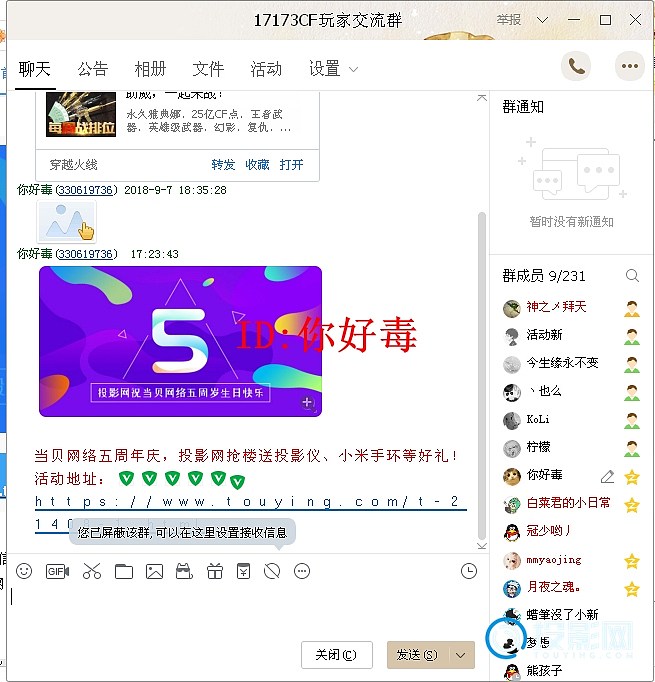Screen dimensions: 655x682
Task: Expand the 设置 dropdown arrow
Action: (x=354, y=69)
